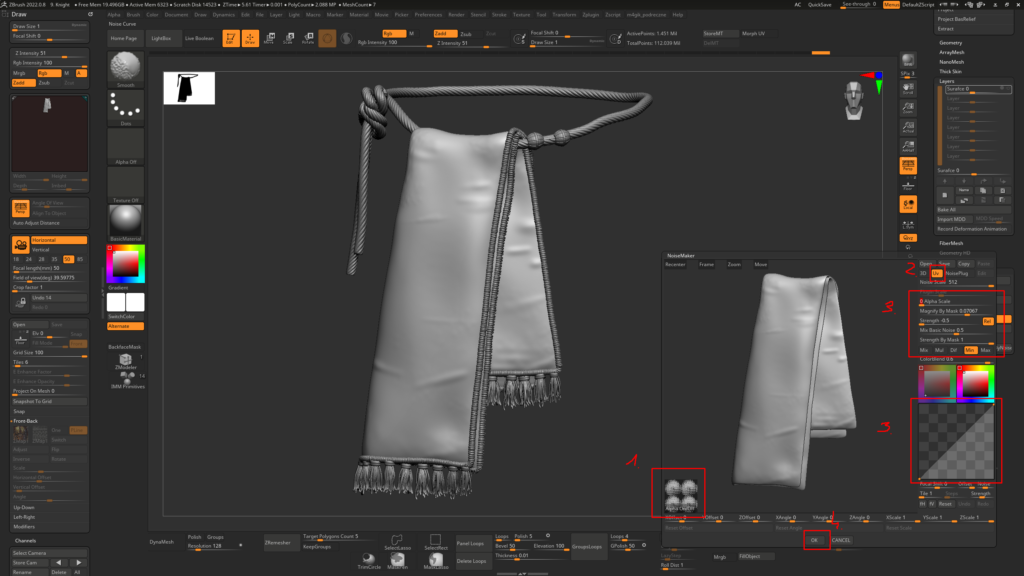The width and height of the screenshot is (1024, 576).
Task: Toggle the Persp perspective icon in right shelf
Action: 908,166
